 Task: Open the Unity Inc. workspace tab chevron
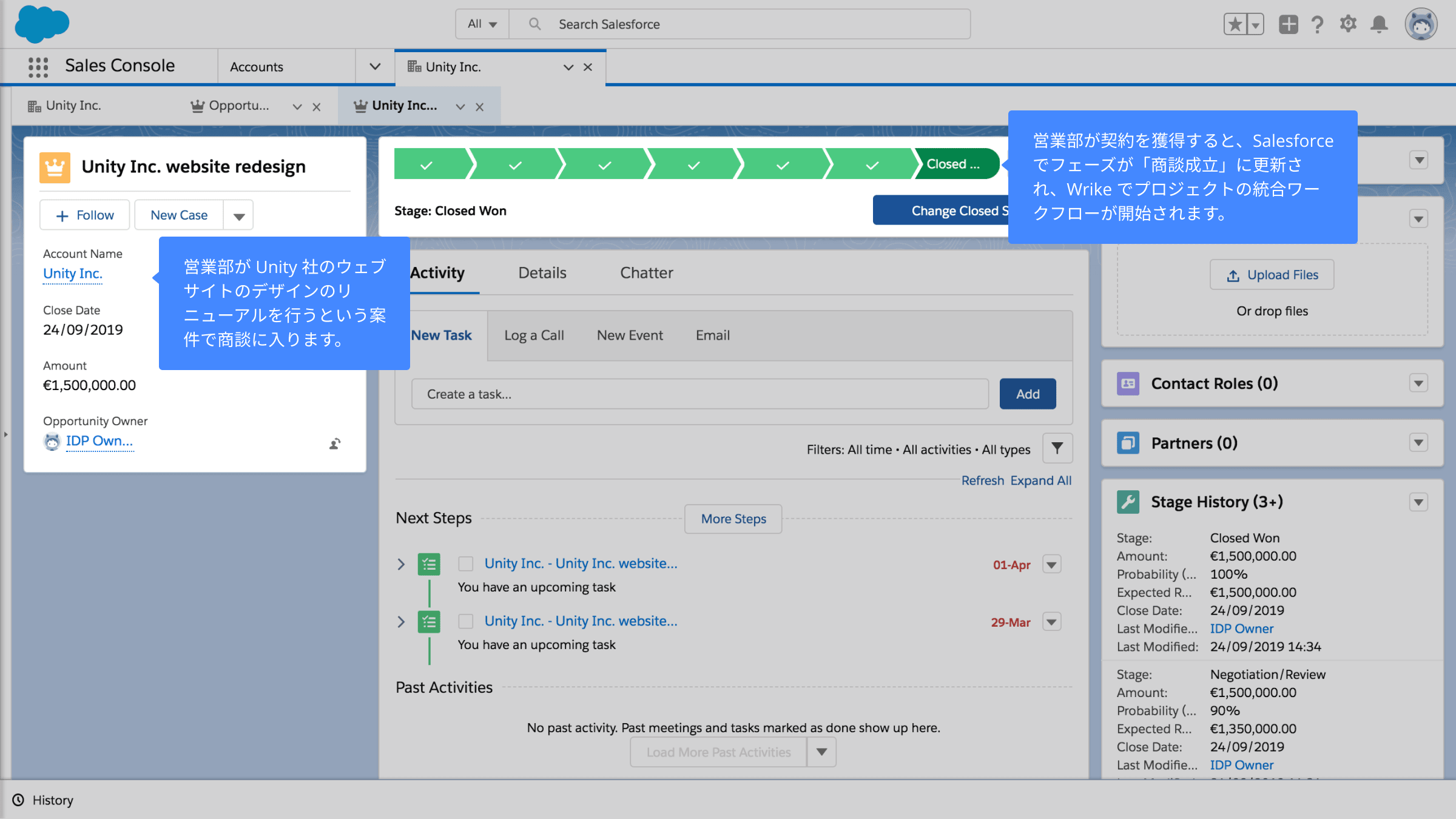(568, 67)
